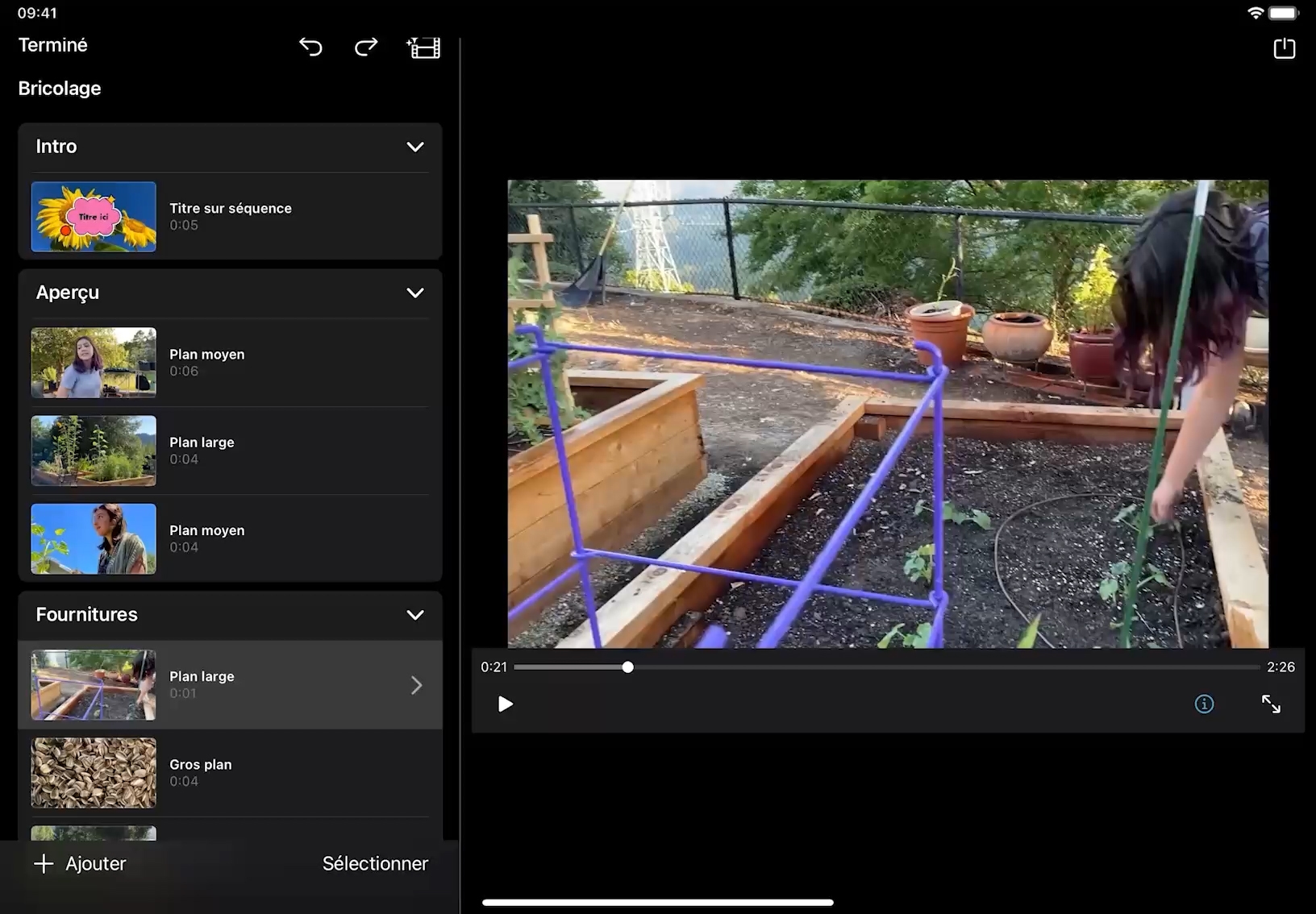Tap the home indicator bar
The height and width of the screenshot is (914, 1316).
pos(658,903)
